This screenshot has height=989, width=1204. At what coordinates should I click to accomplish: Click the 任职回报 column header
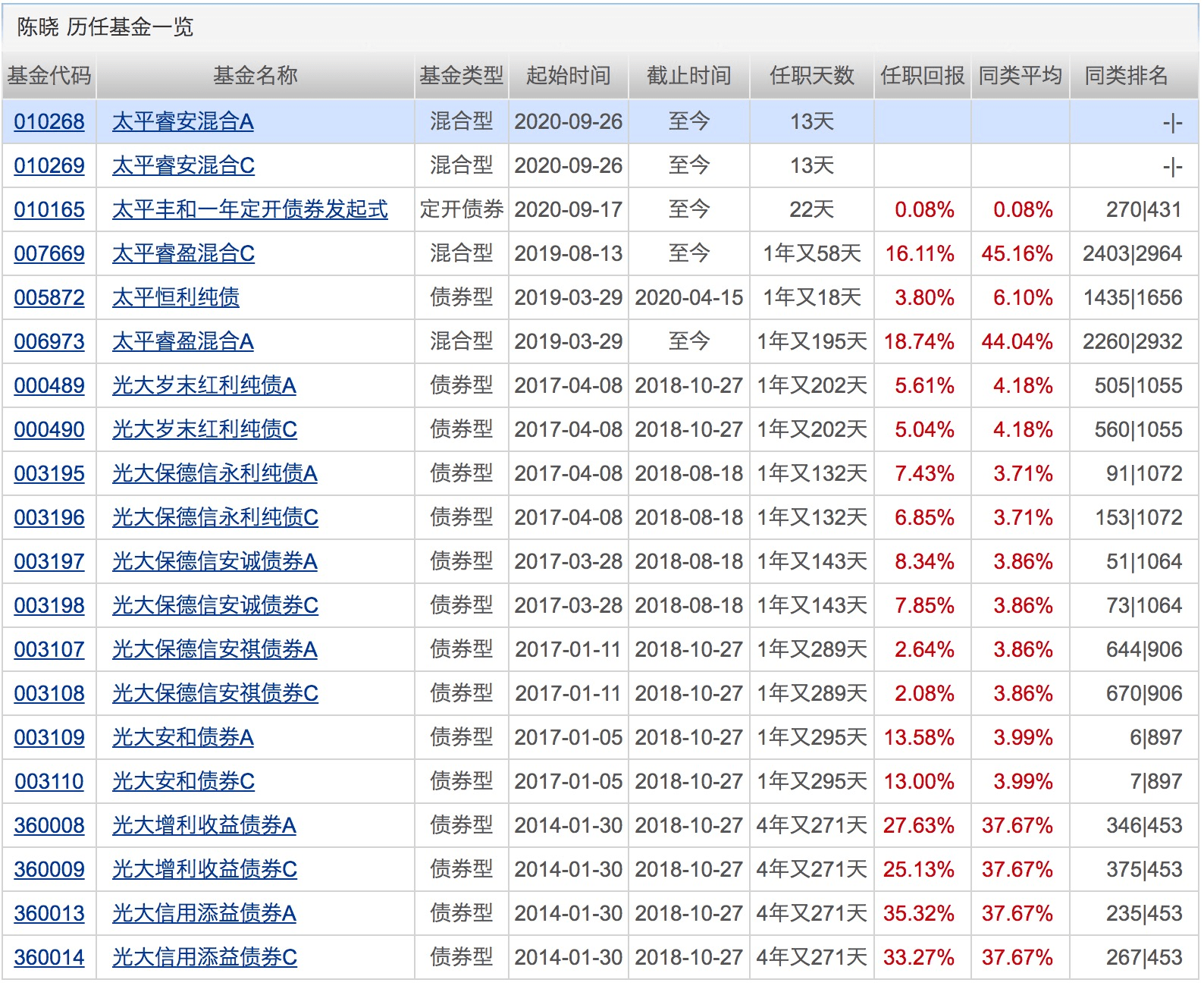tap(923, 76)
